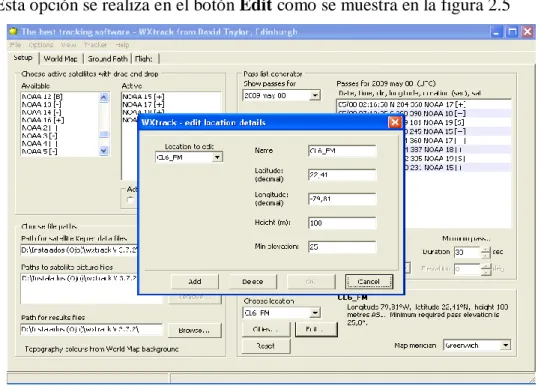Click the Delete button in dialog
The height and width of the screenshot is (389, 541).
pos(253,281)
